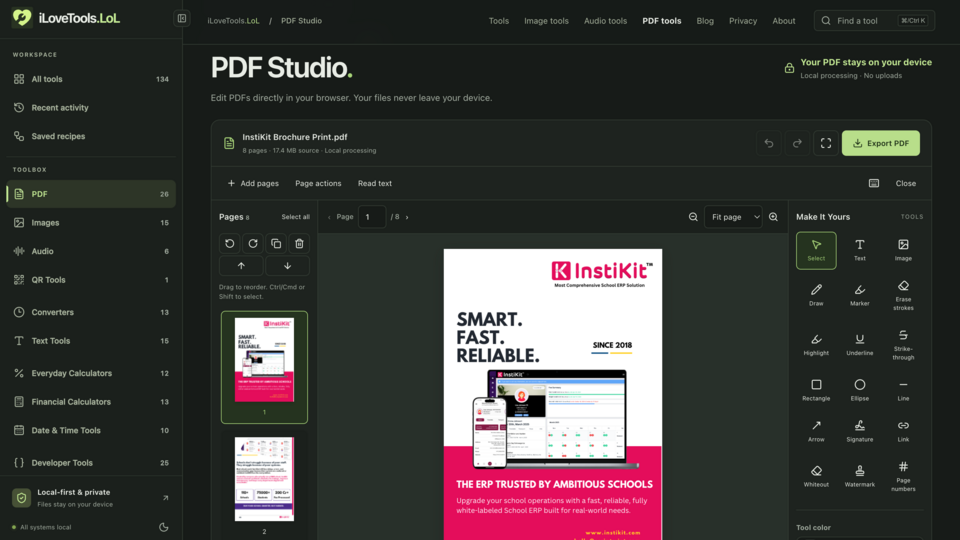Screen dimensions: 960x540
Task: Undo the last edit
Action: pyautogui.click(x=768, y=143)
